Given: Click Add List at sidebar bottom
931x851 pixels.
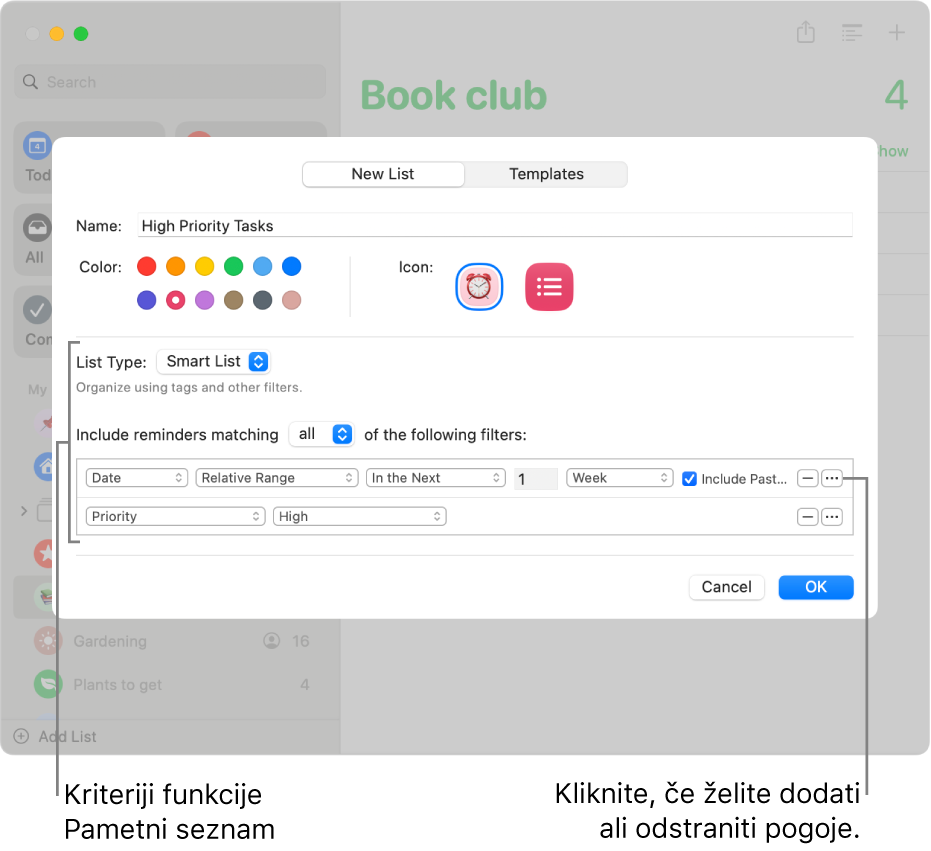Looking at the screenshot, I should coord(67,736).
